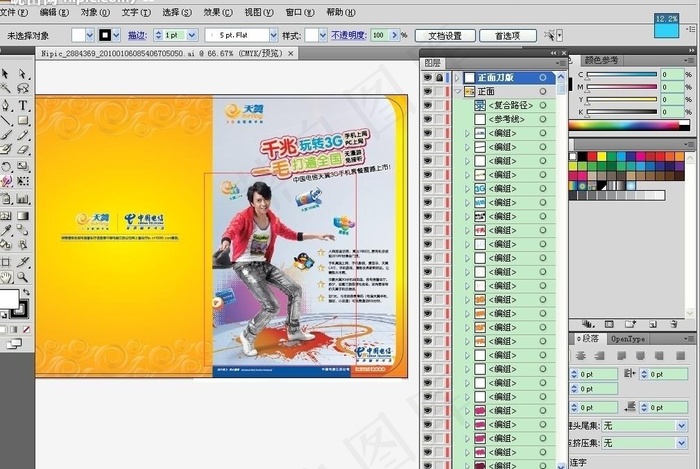Select the Column Graph tool
Viewport: 700px width, 469px height.
coord(22,199)
